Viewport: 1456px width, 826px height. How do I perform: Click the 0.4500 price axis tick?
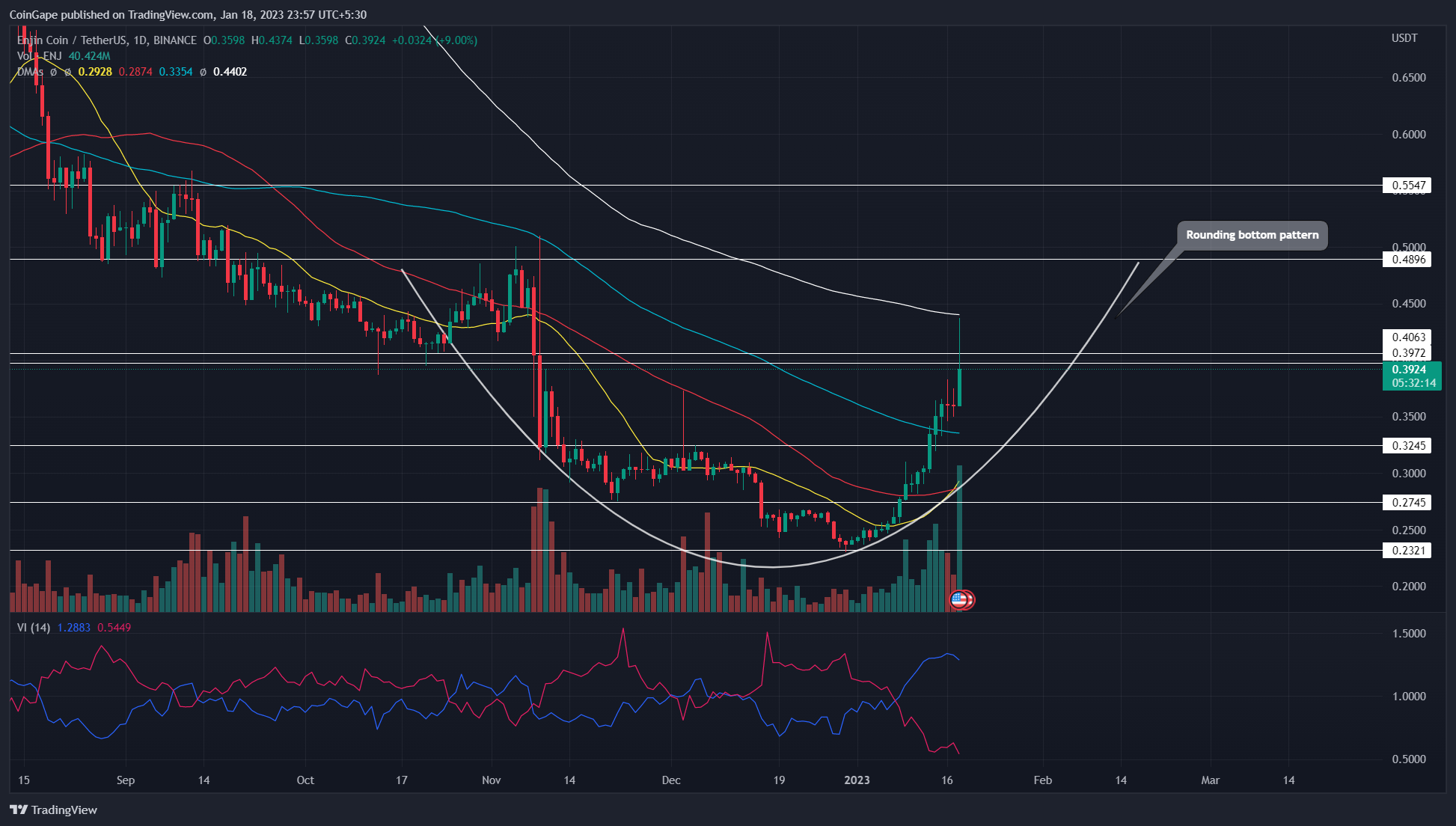coord(1409,304)
